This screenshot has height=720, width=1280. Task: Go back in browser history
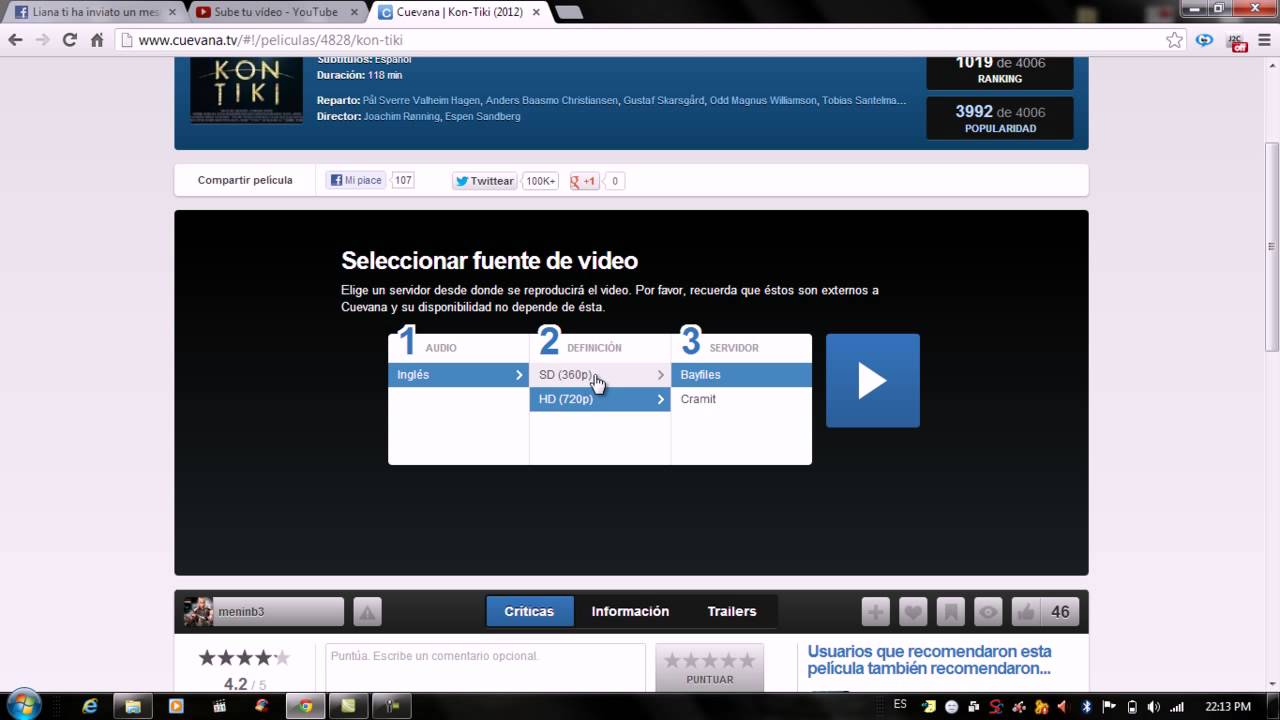[x=15, y=40]
